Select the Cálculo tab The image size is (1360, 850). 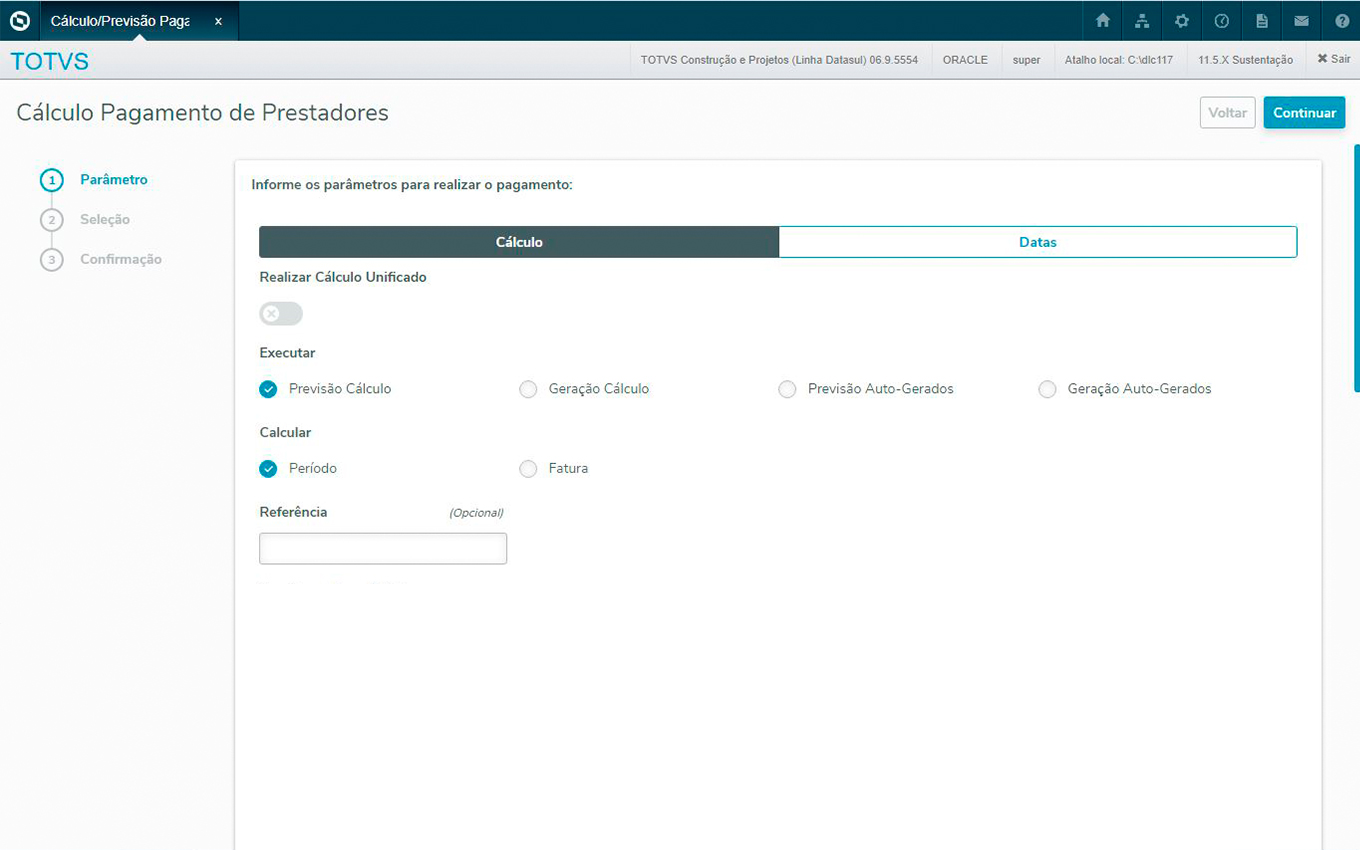click(519, 242)
